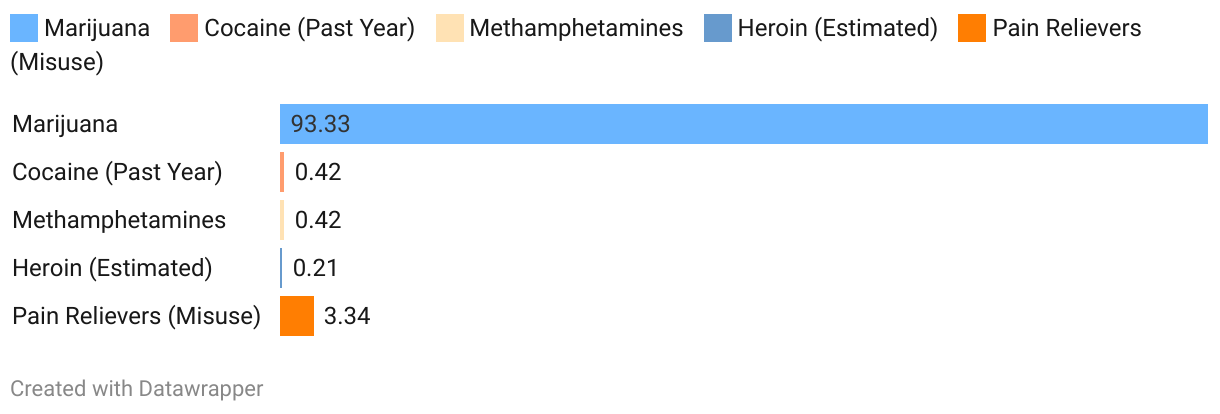Click the thin Cocaine bar in chart
Viewport: 1220px width, 414px height.
282,172
